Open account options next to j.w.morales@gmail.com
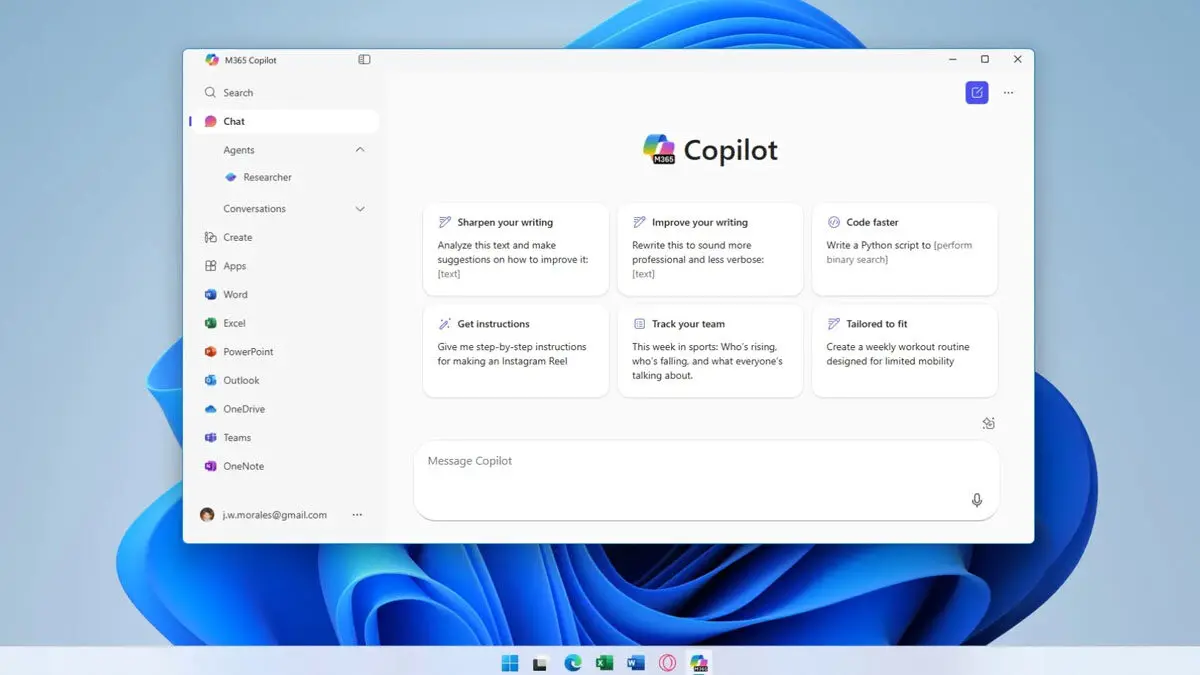Image resolution: width=1200 pixels, height=675 pixels. click(357, 514)
